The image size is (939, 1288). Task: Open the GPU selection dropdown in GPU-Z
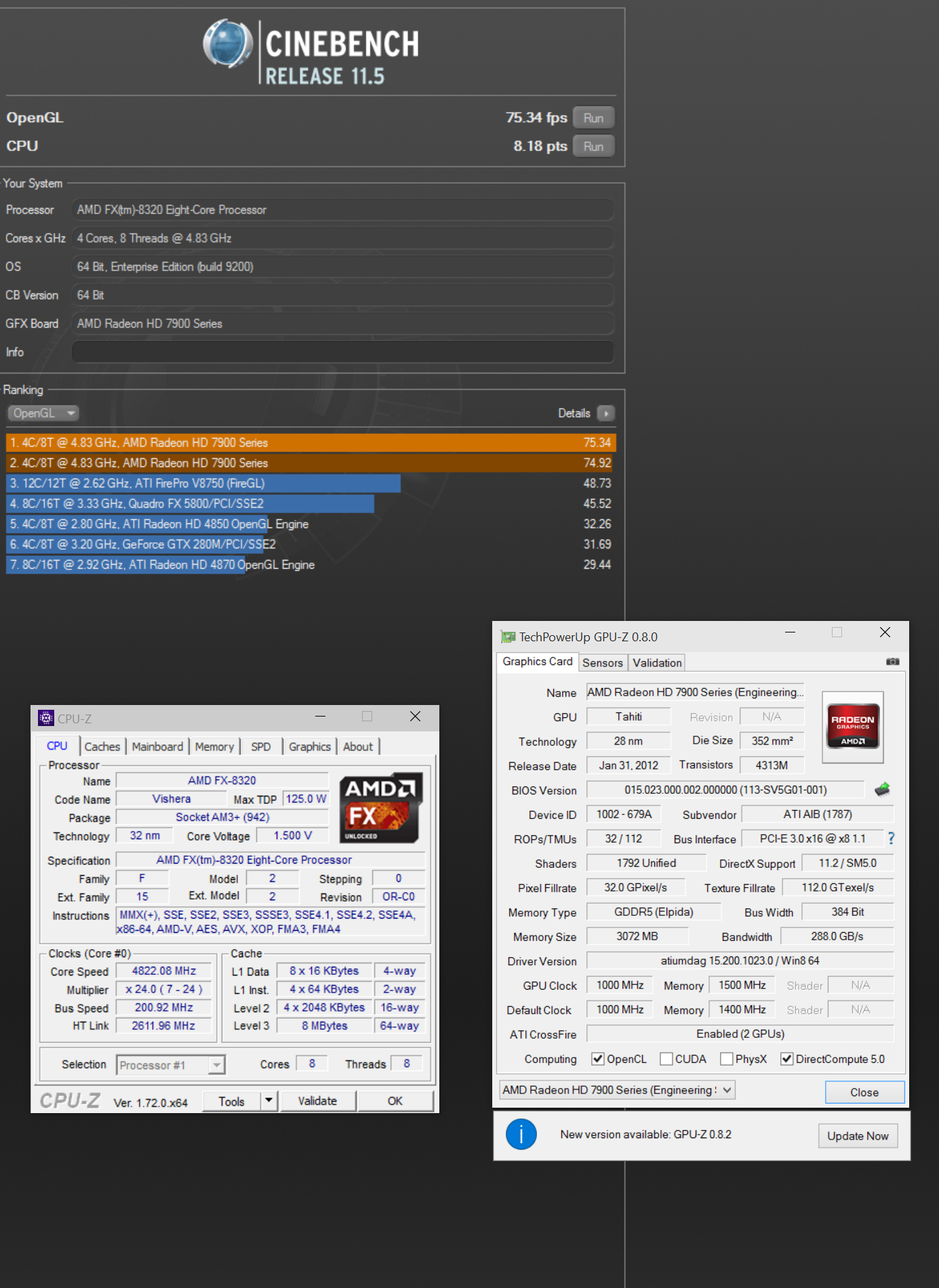coord(617,1090)
